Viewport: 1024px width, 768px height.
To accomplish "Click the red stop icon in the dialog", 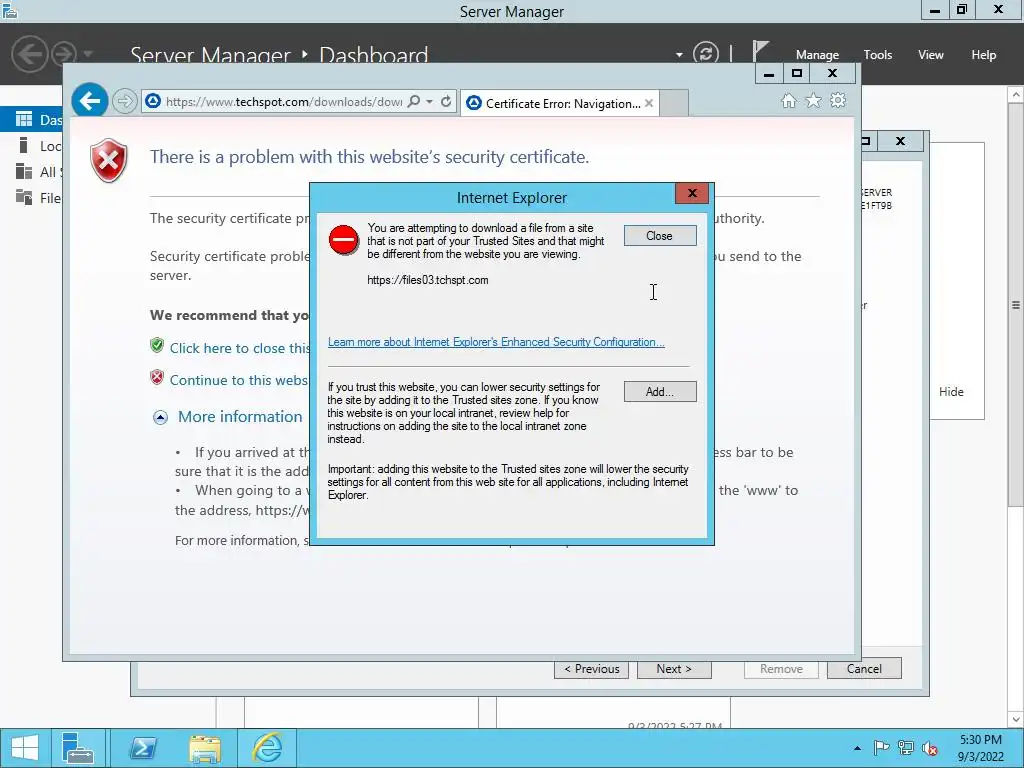I will 344,240.
